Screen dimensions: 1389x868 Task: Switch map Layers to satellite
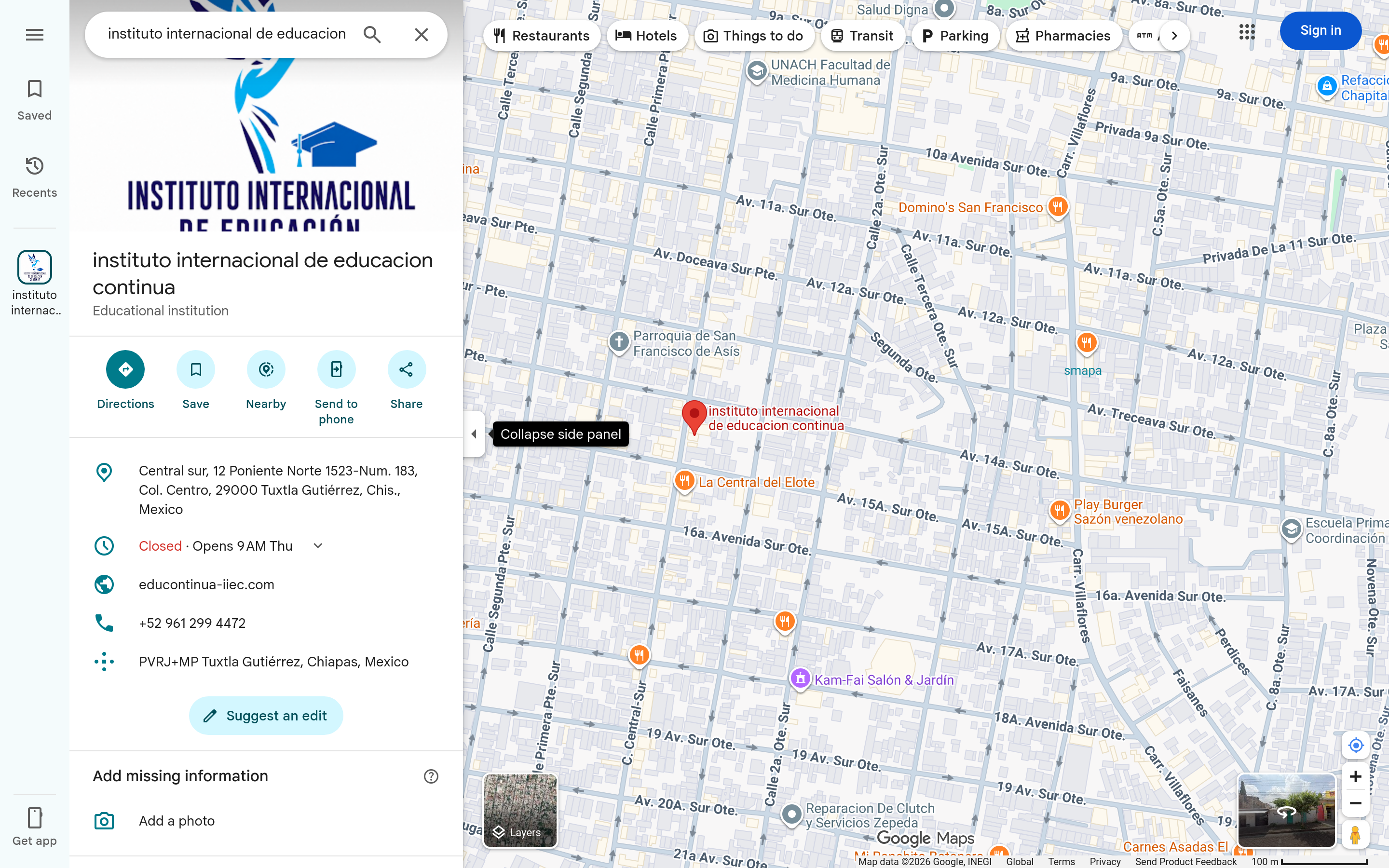[x=520, y=811]
